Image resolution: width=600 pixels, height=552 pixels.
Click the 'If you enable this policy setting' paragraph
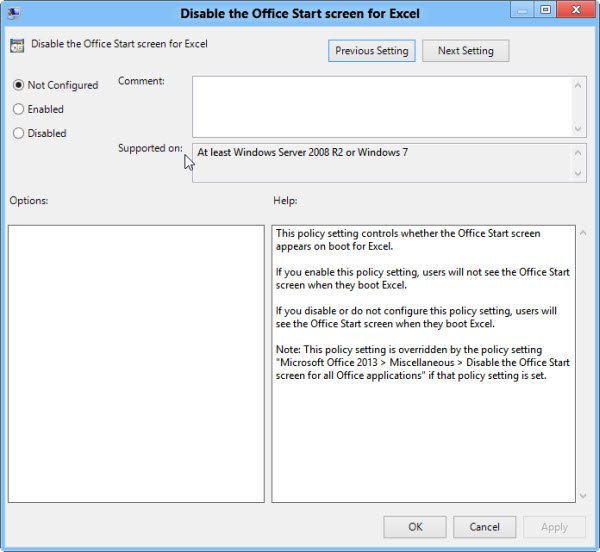pyautogui.click(x=422, y=278)
